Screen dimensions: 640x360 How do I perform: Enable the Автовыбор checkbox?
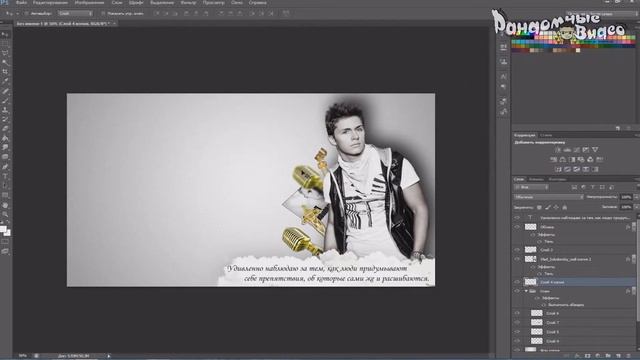point(27,13)
